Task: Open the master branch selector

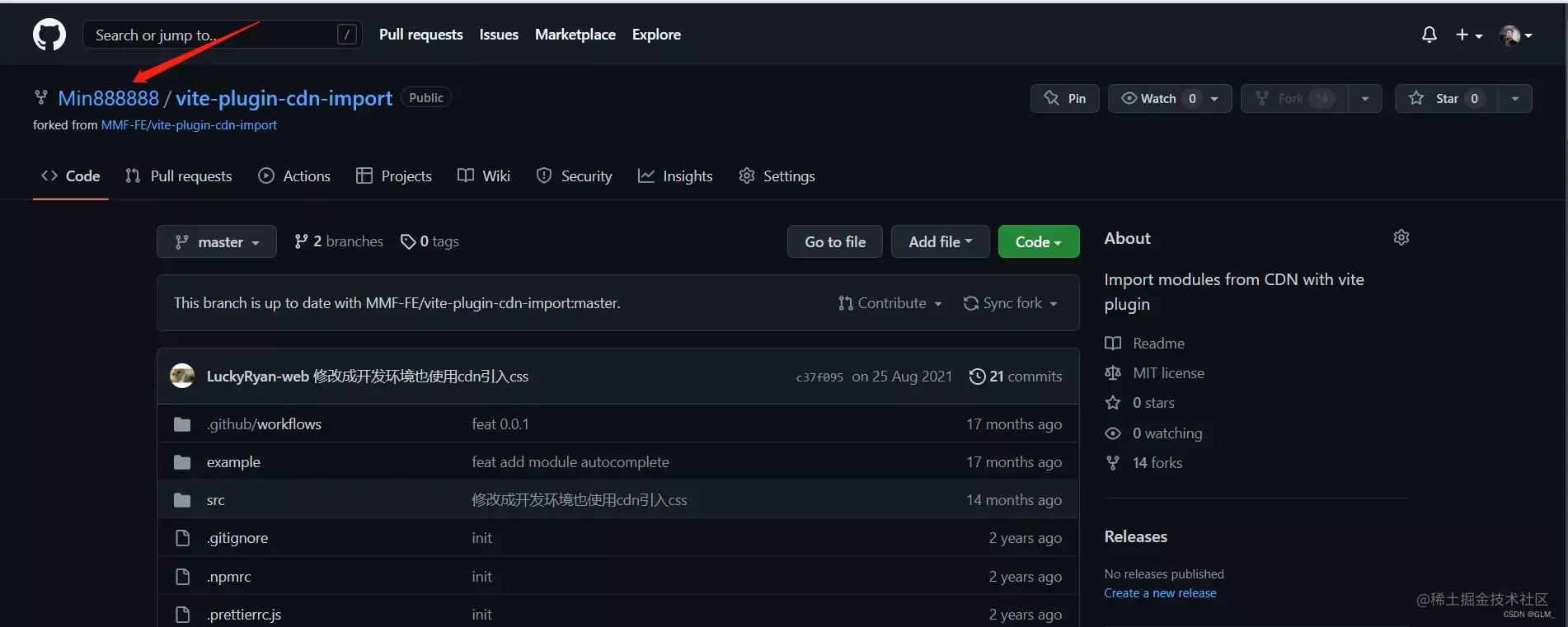Action: coord(217,241)
